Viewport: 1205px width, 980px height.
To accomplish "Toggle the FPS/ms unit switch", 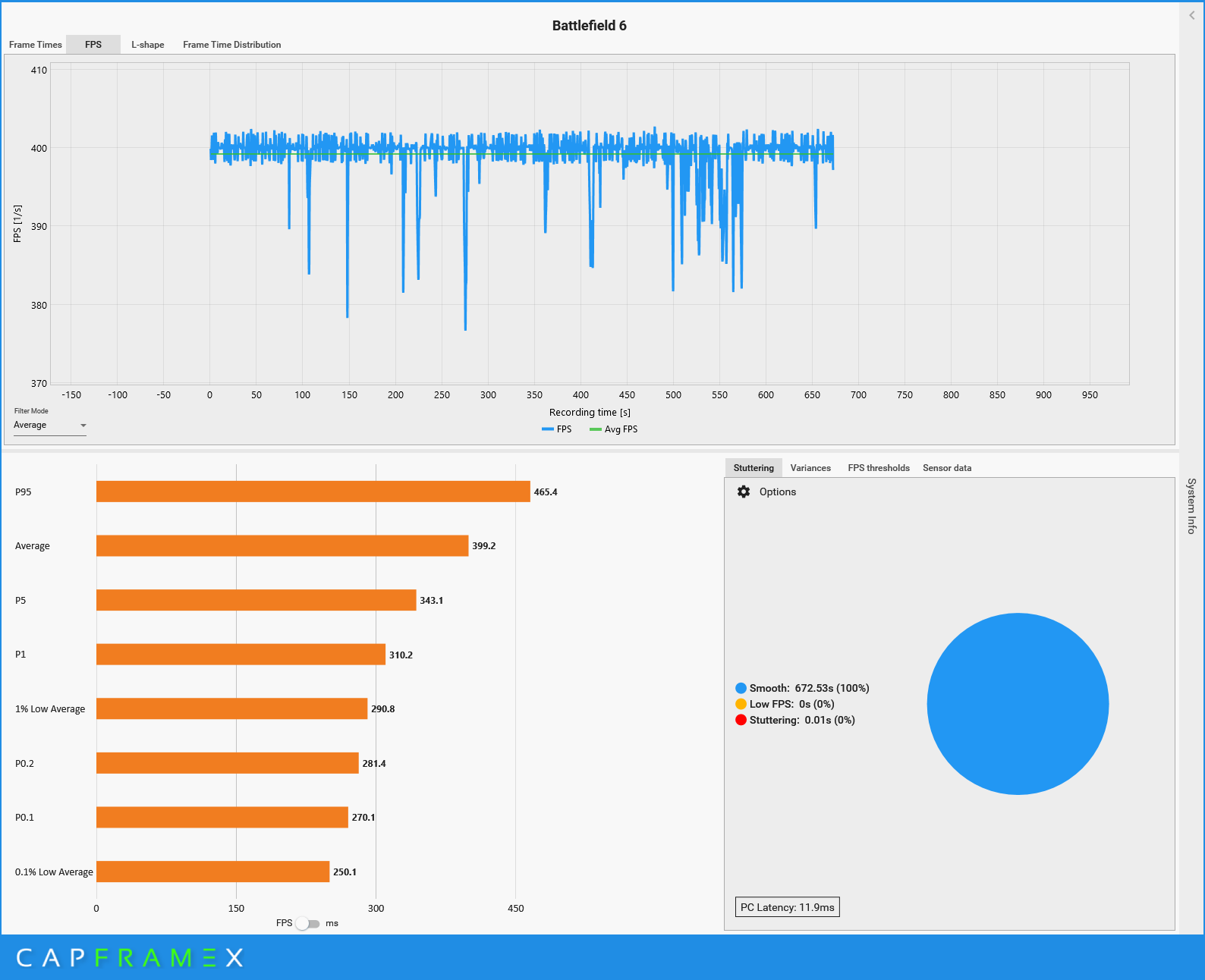I will point(307,923).
